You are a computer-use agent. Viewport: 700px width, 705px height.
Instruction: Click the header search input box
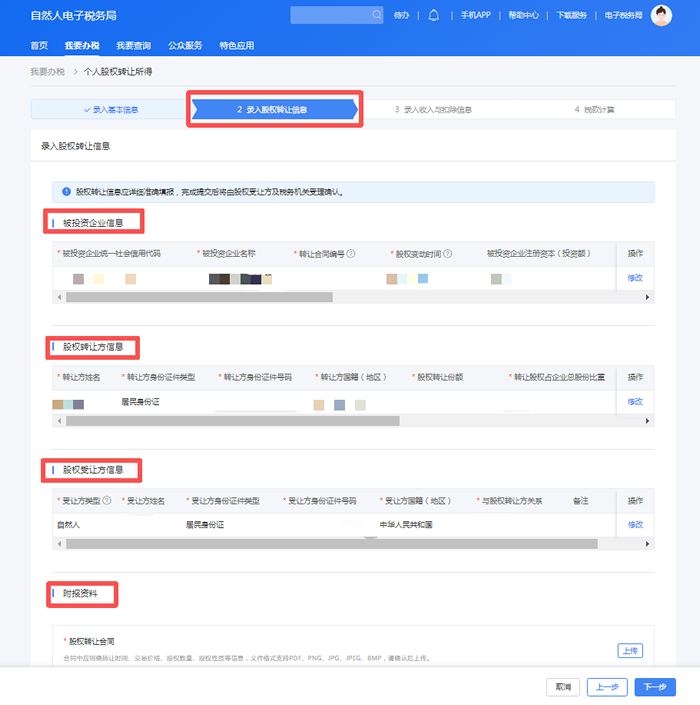pos(330,15)
